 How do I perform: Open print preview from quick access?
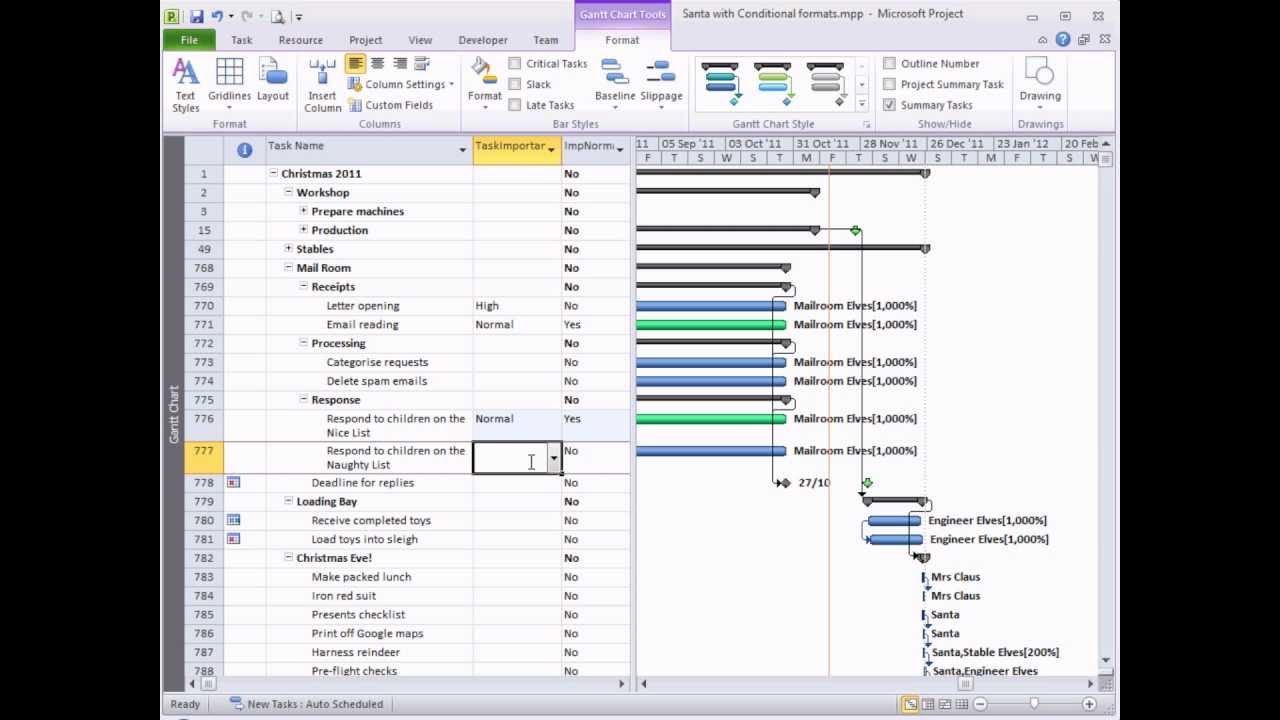point(278,16)
